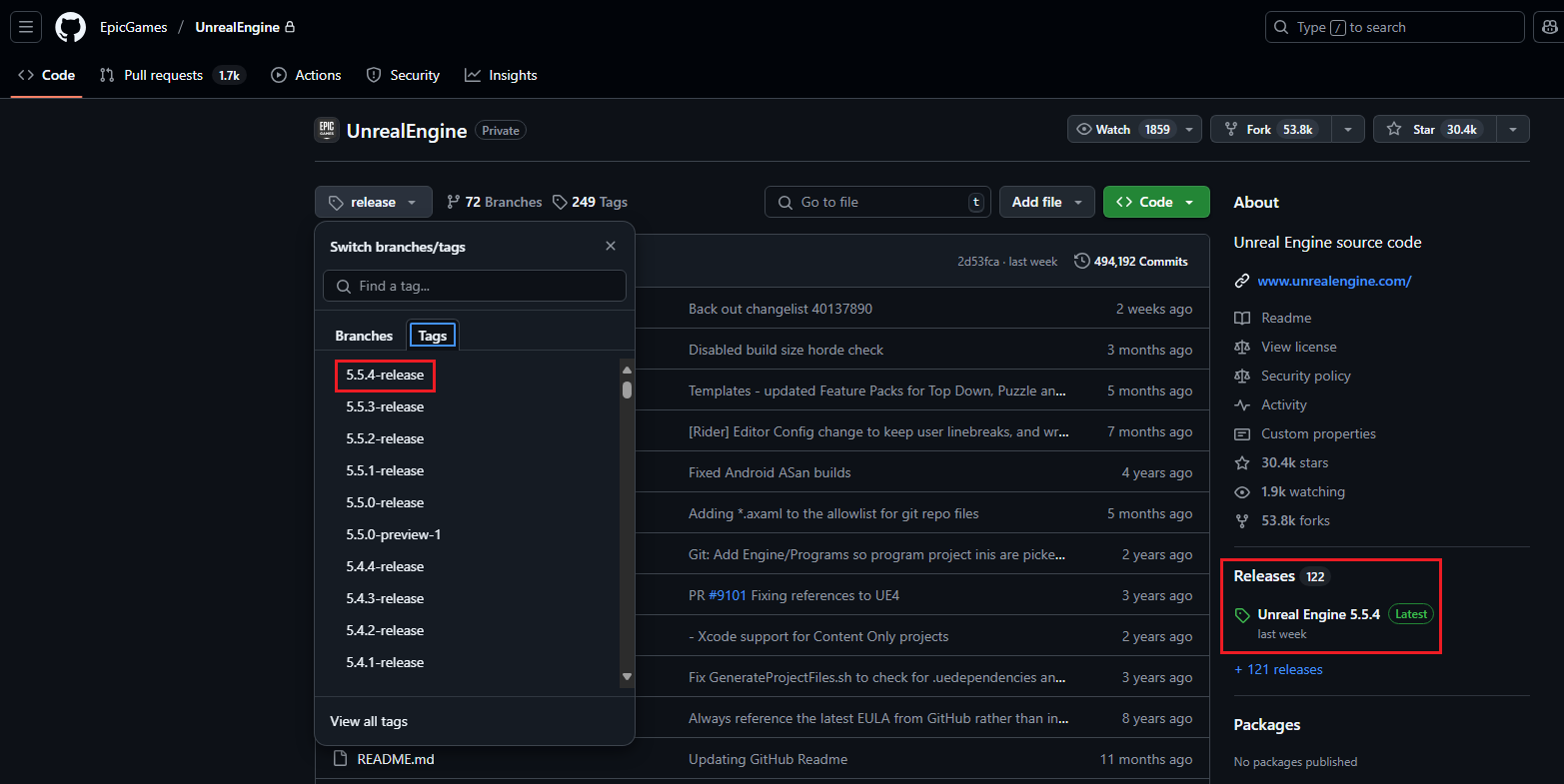The height and width of the screenshot is (784, 1564).
Task: Open the Watch notifications dropdown
Action: [x=1135, y=130]
